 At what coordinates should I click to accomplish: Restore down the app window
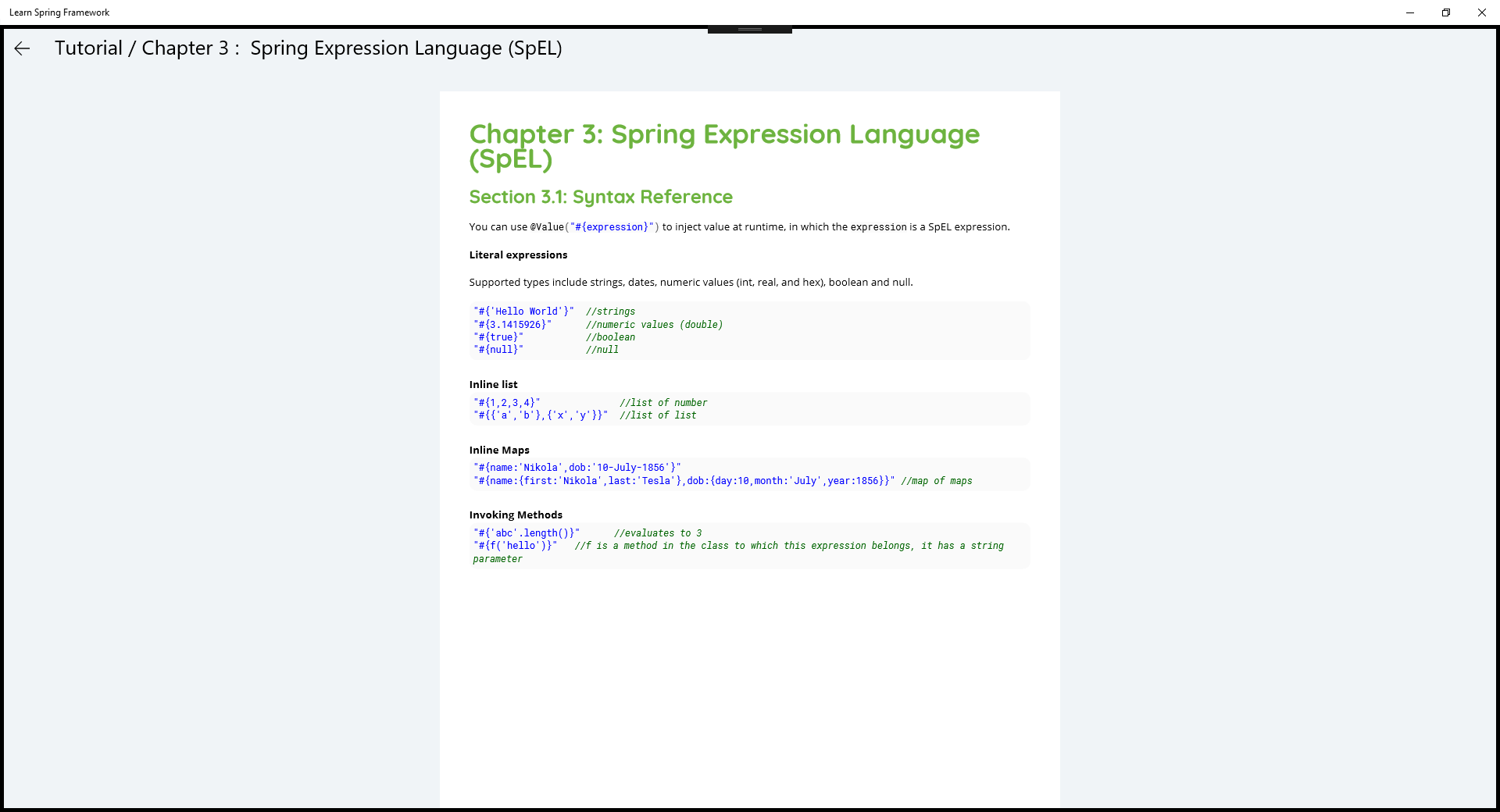[x=1446, y=12]
